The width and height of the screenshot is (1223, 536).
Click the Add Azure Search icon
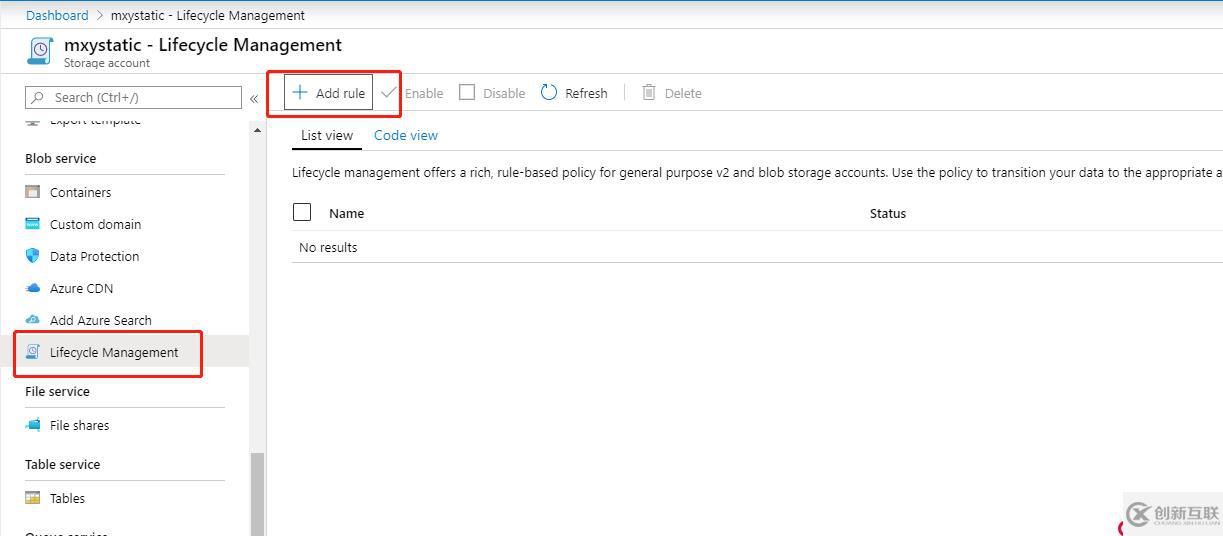pyautogui.click(x=33, y=320)
